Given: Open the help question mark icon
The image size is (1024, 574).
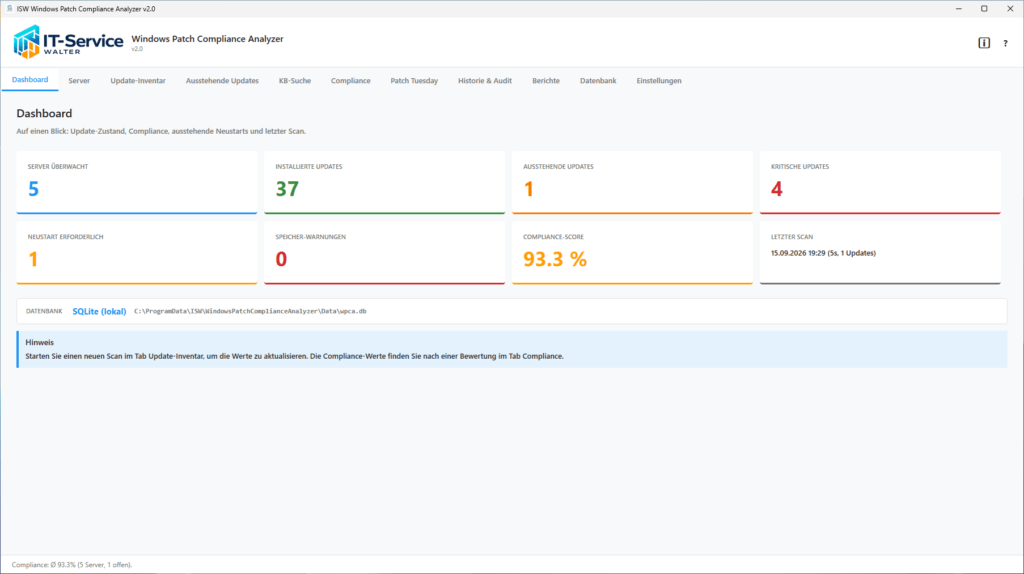Looking at the screenshot, I should (1005, 43).
